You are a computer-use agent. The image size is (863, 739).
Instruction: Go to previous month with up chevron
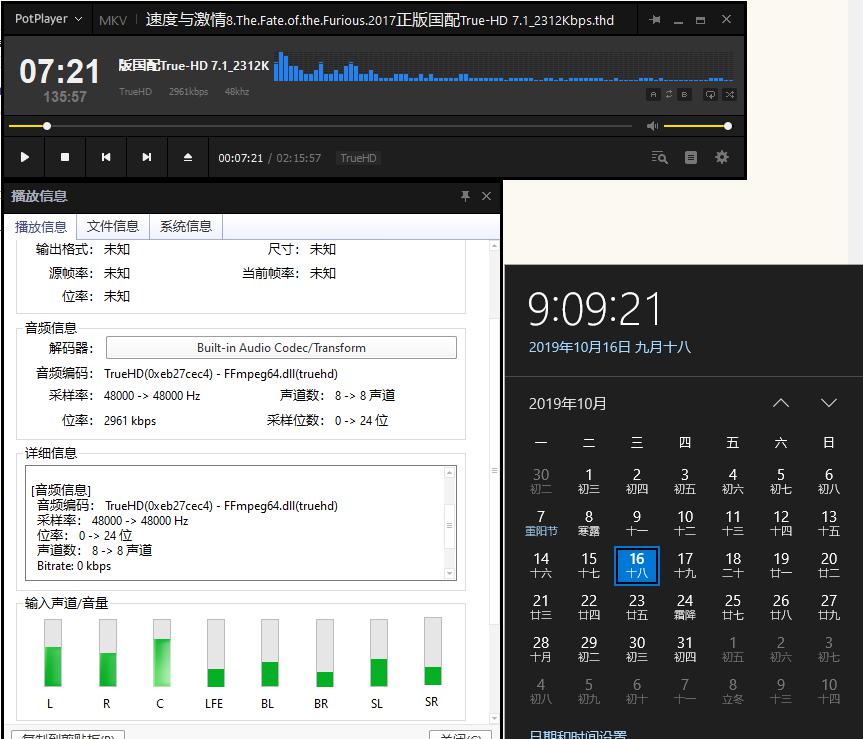780,403
